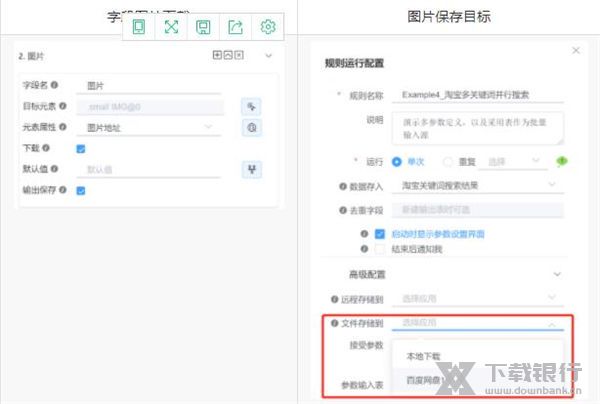Uncheck the 下载 checkbox
Viewport: 600px width, 404px height.
coord(81,149)
